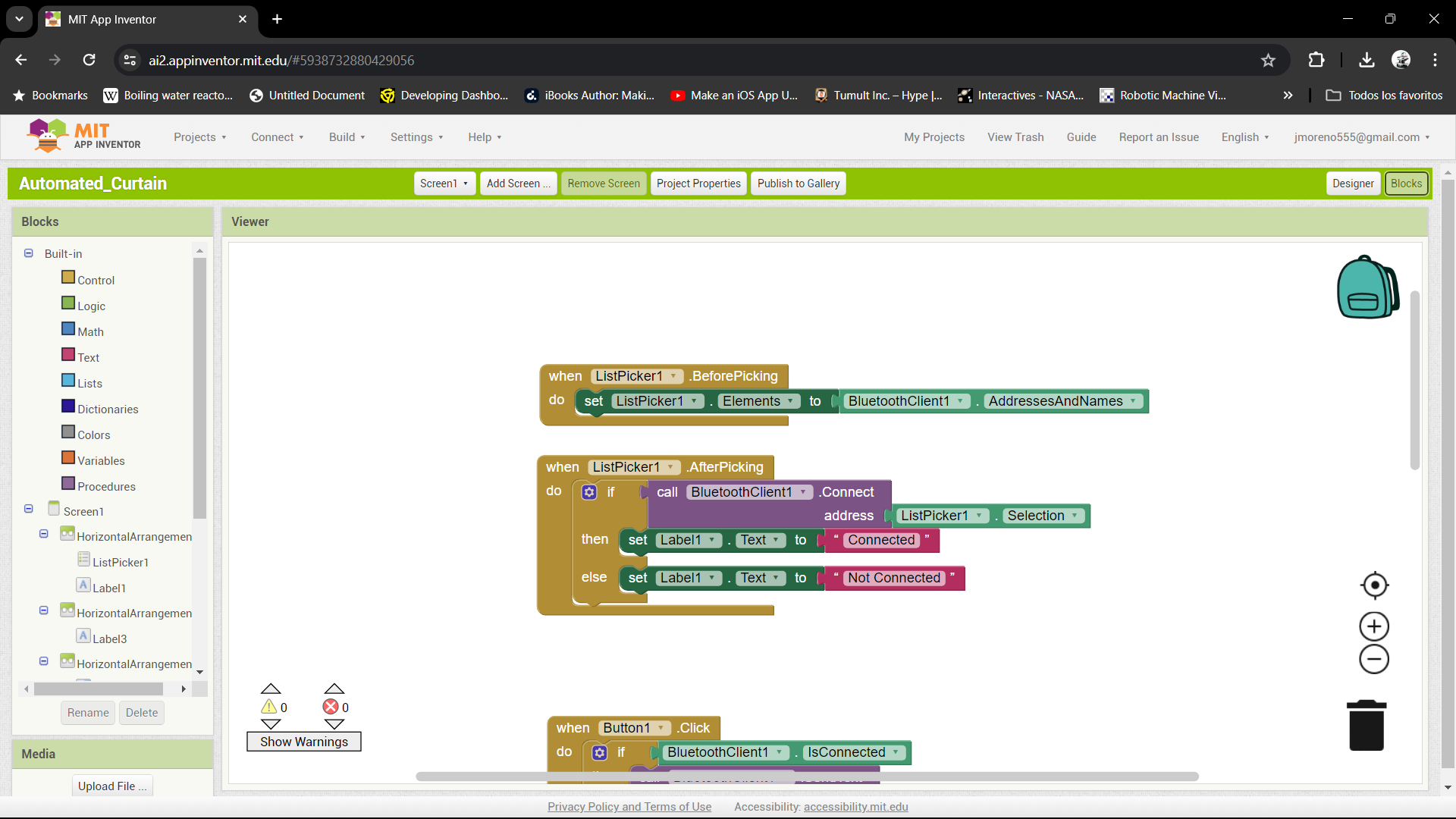
Task: Open the Privacy Policy and Terms link
Action: pyautogui.click(x=629, y=807)
